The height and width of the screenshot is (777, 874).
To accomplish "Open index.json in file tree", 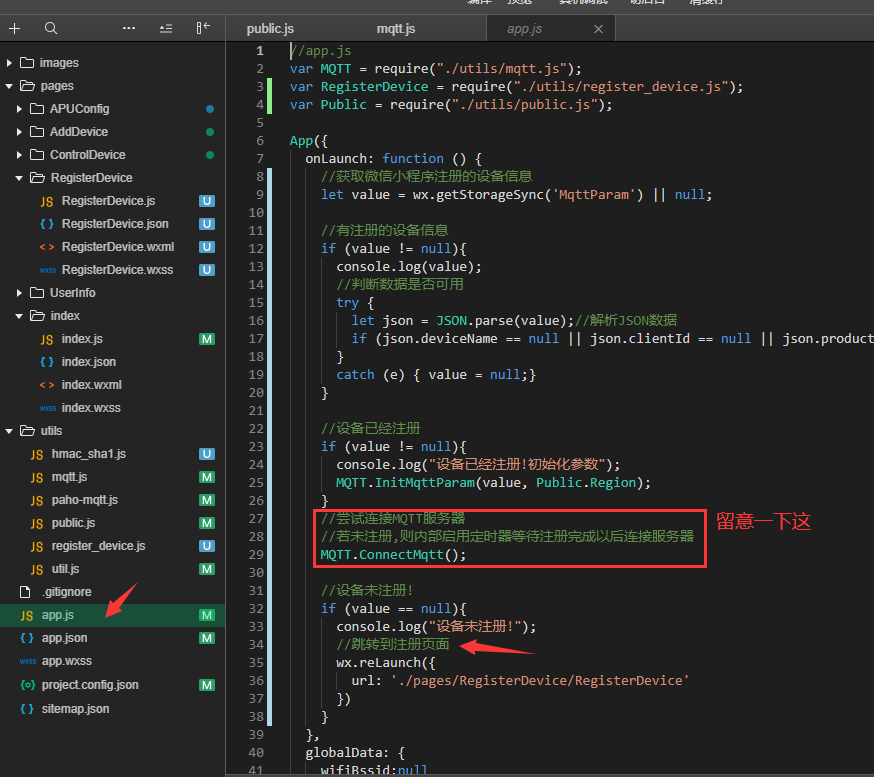I will [x=89, y=362].
